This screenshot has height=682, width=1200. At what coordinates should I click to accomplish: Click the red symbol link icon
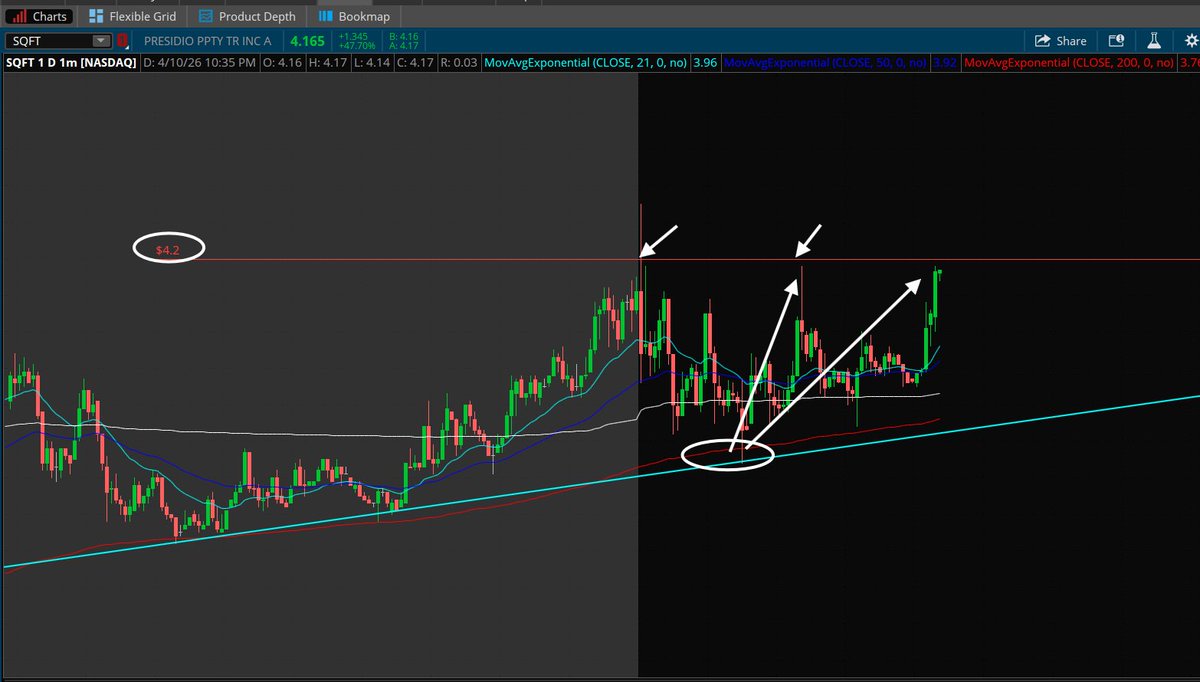click(123, 41)
